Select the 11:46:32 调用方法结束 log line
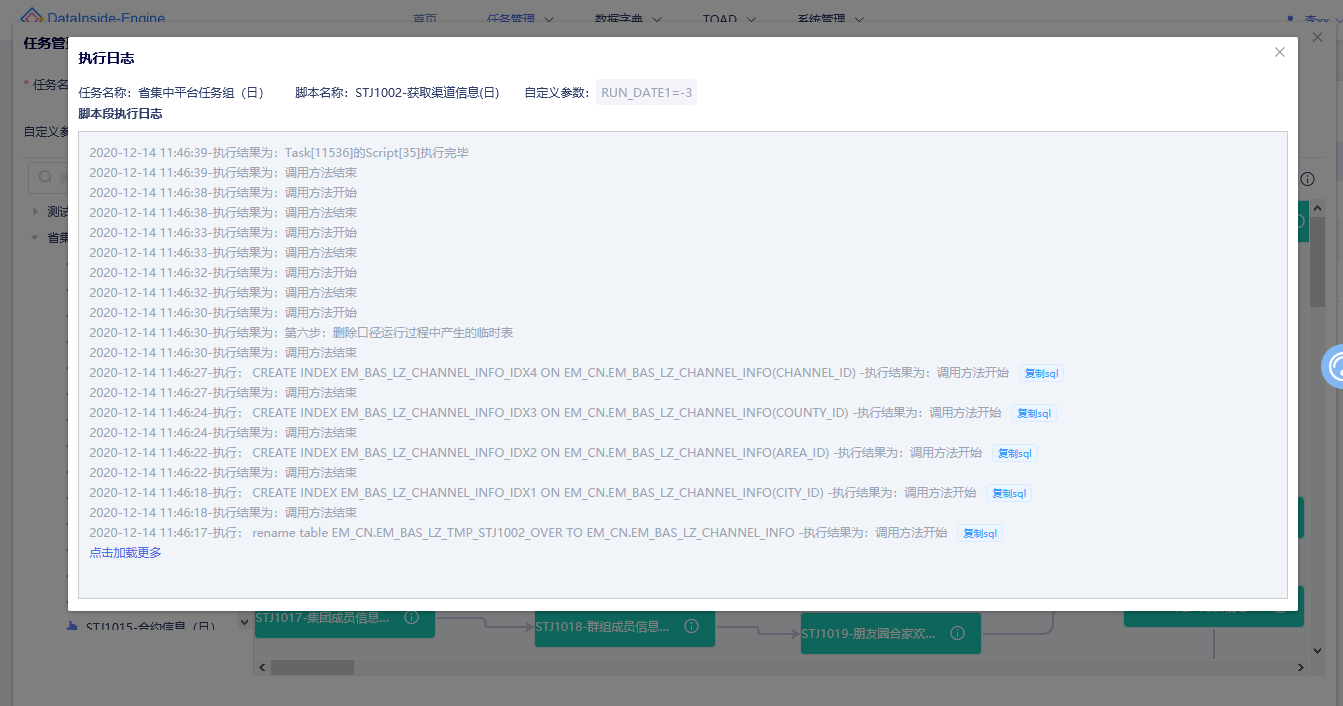The height and width of the screenshot is (706, 1343). coord(223,293)
